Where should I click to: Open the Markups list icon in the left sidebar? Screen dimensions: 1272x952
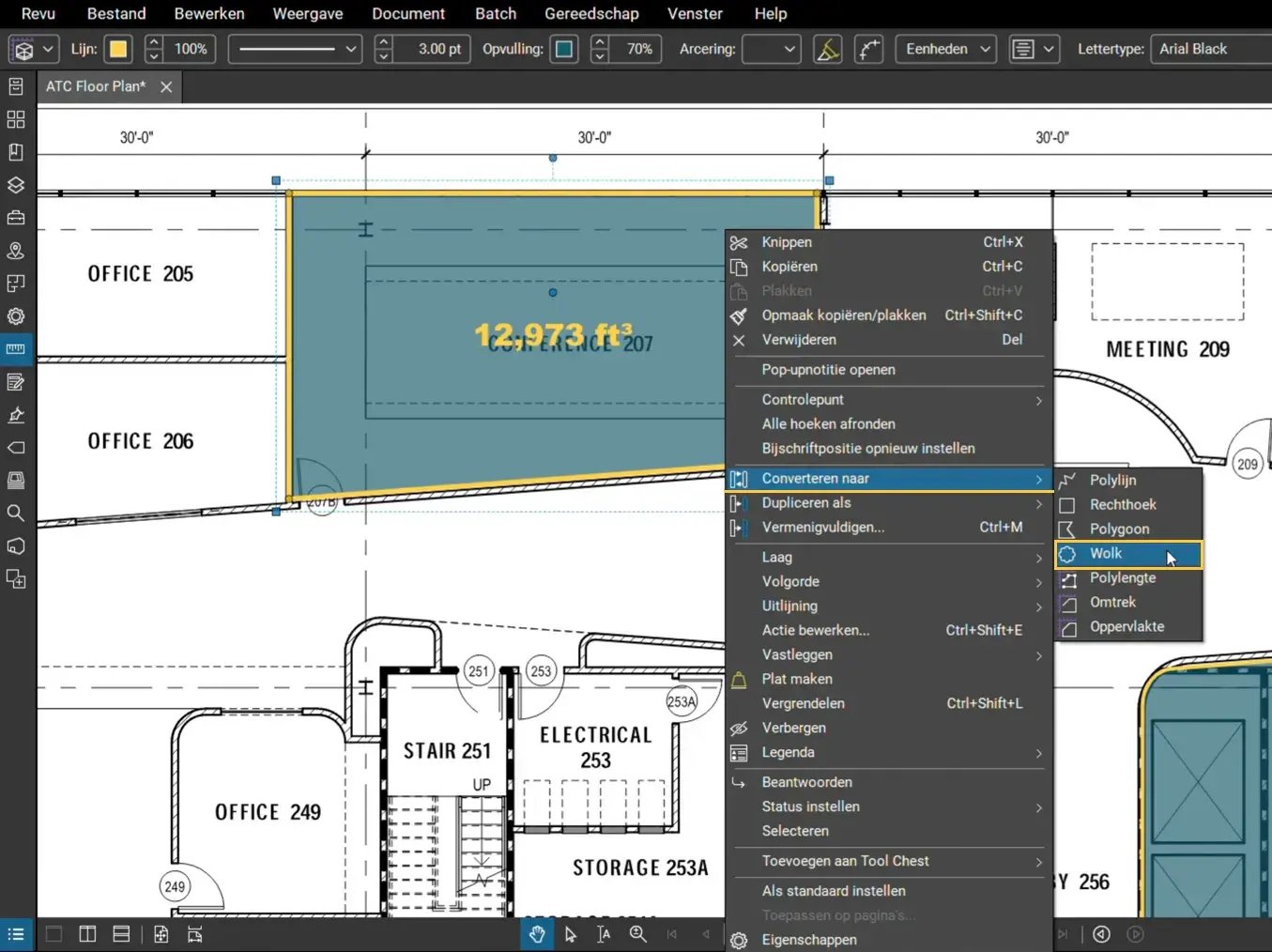pyautogui.click(x=16, y=382)
